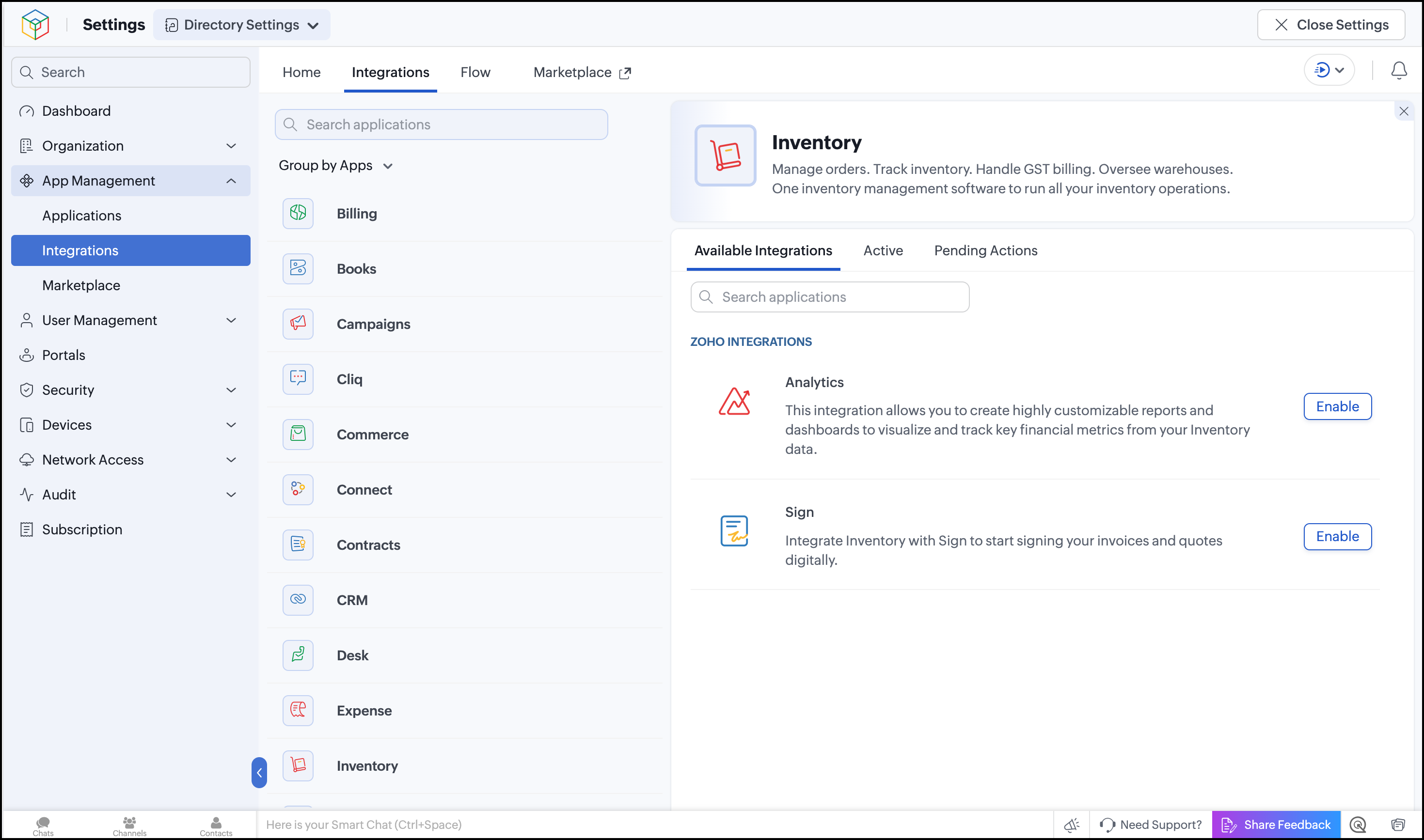Expand the User Management section
This screenshot has height=840, width=1424.
point(231,320)
